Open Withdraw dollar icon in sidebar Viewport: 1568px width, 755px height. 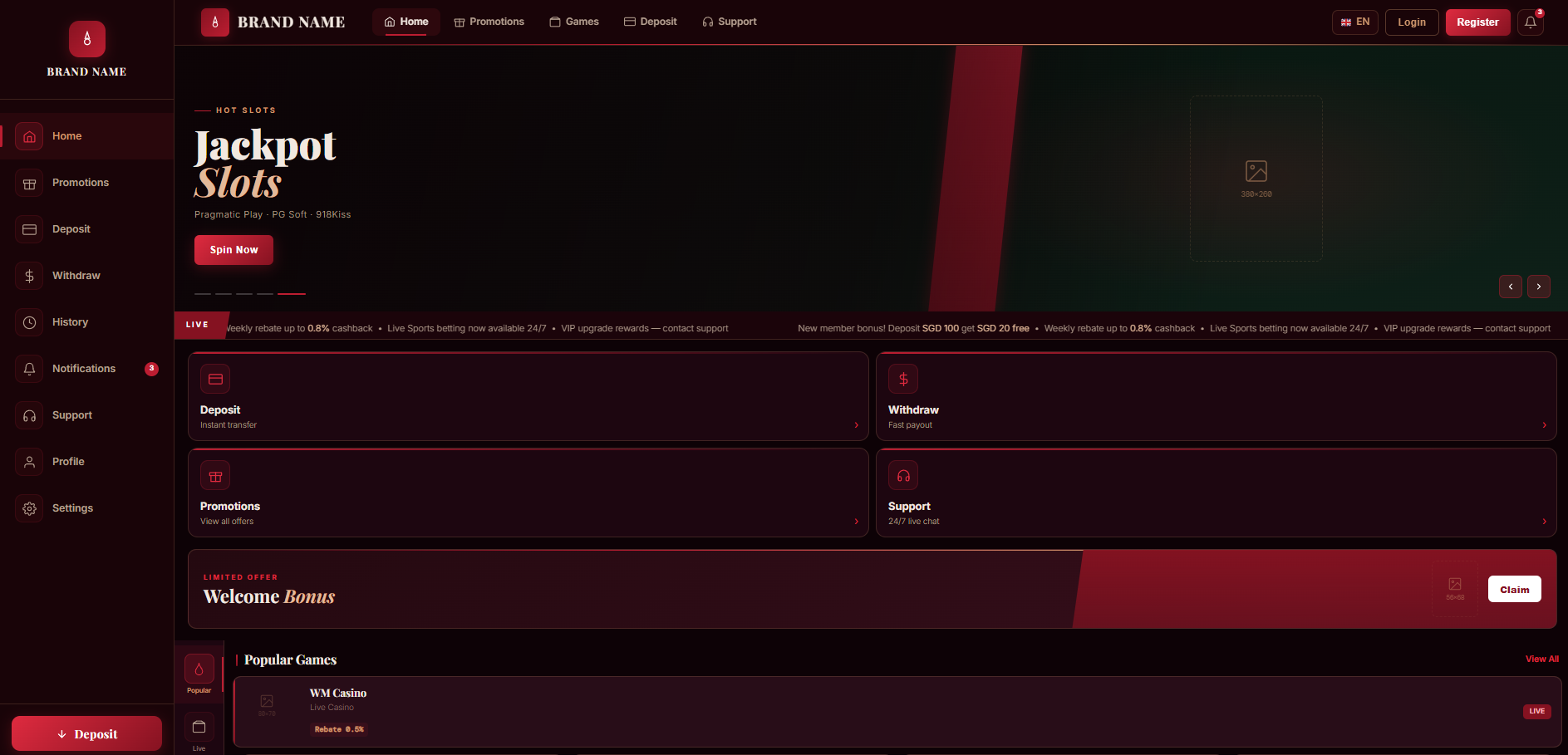tap(29, 277)
